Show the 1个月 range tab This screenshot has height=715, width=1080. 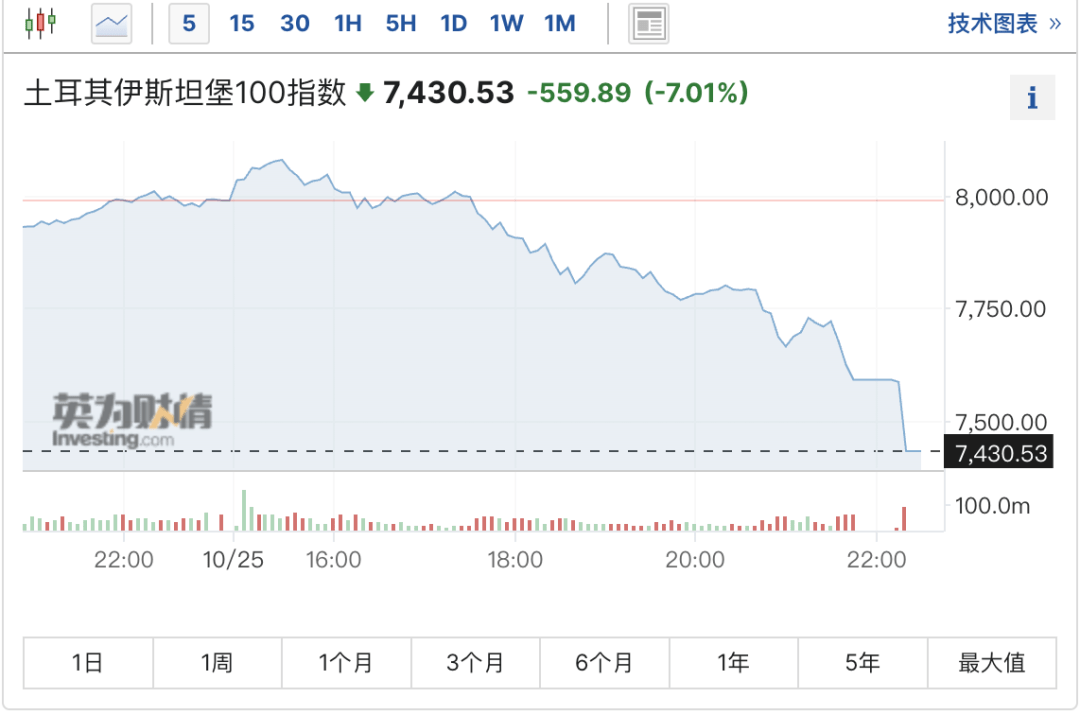(346, 662)
